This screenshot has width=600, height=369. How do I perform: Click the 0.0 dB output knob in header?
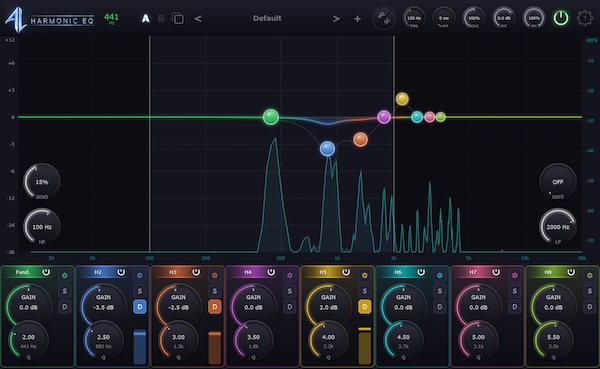point(504,18)
